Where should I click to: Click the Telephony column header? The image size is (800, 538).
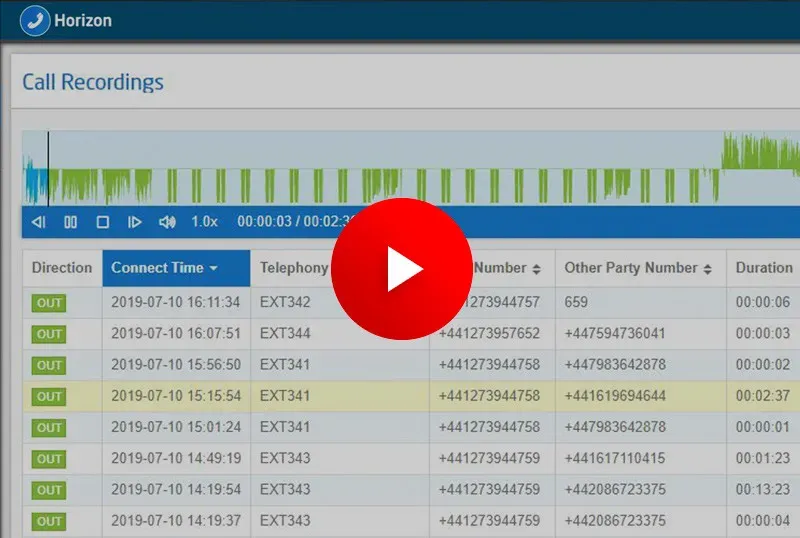[294, 268]
